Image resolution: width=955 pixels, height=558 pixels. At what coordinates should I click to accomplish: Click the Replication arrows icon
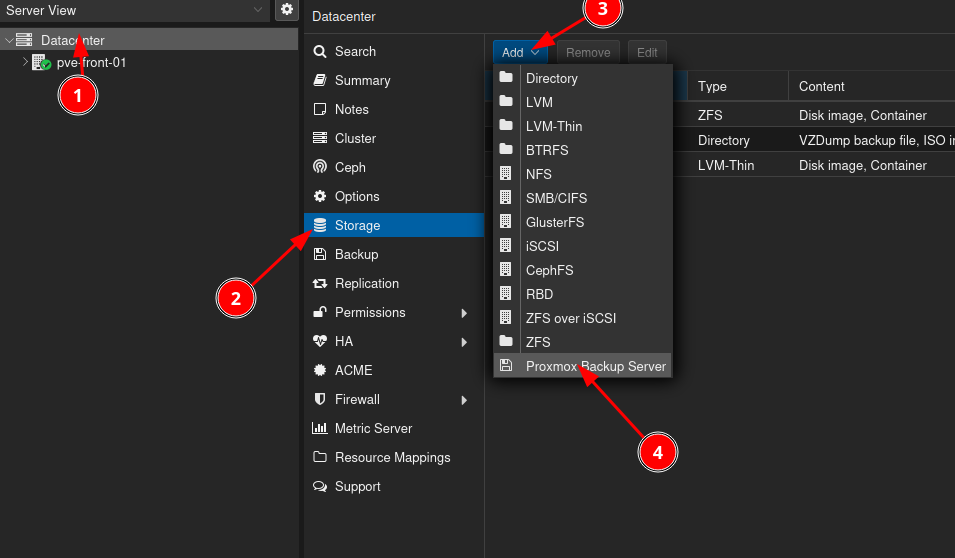tap(320, 283)
